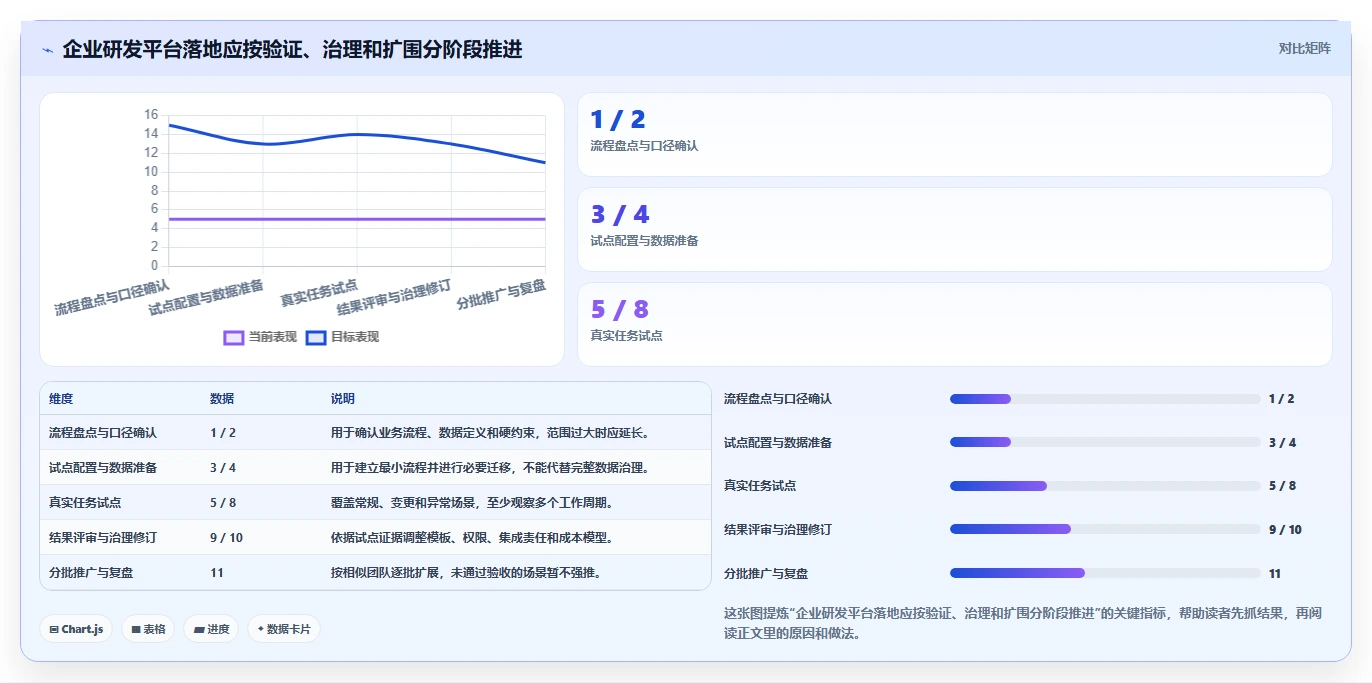
Task: Click the 表格 tag label
Action: tap(154, 629)
